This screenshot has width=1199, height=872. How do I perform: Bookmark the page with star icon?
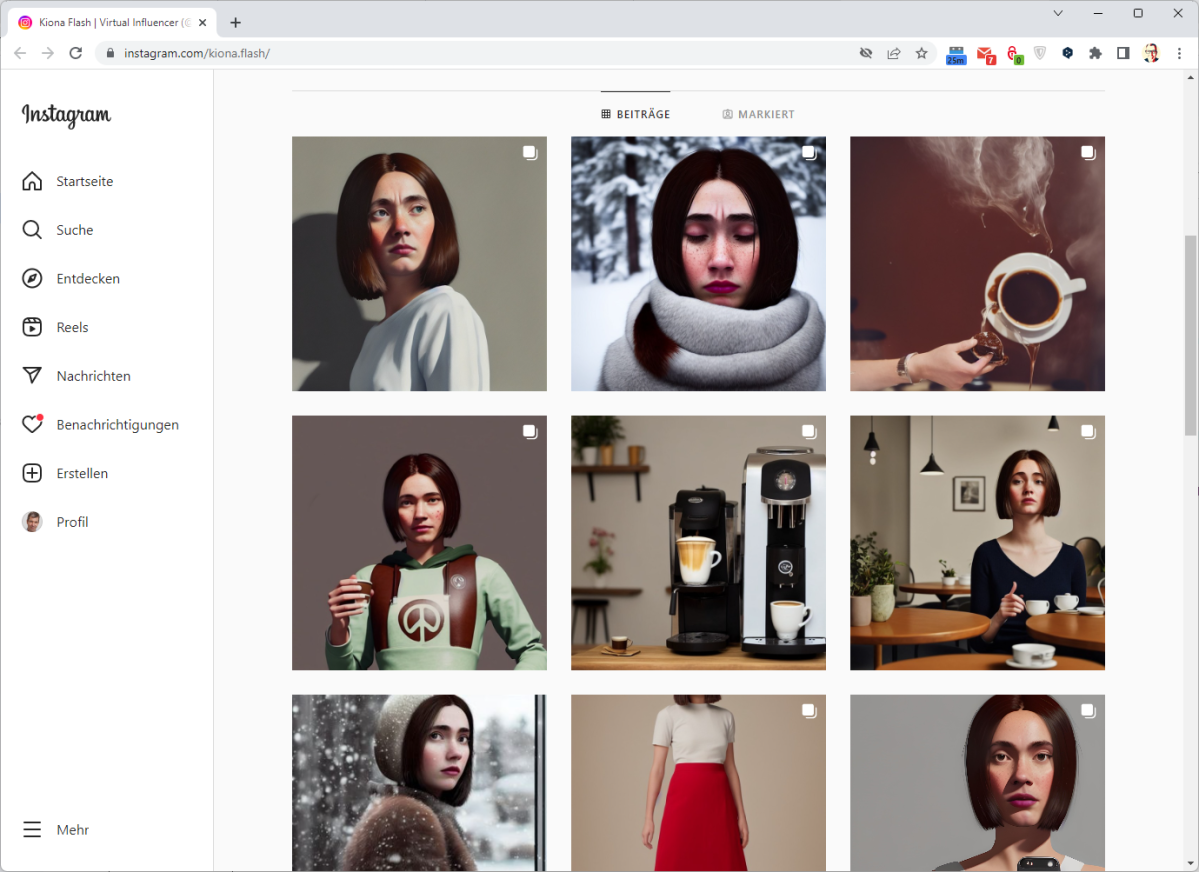click(921, 53)
